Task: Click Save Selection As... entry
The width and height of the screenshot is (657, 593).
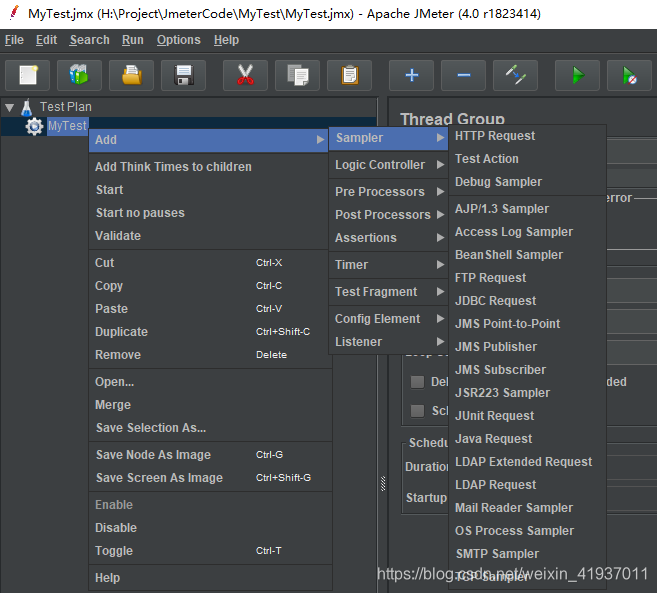Action: [209, 428]
